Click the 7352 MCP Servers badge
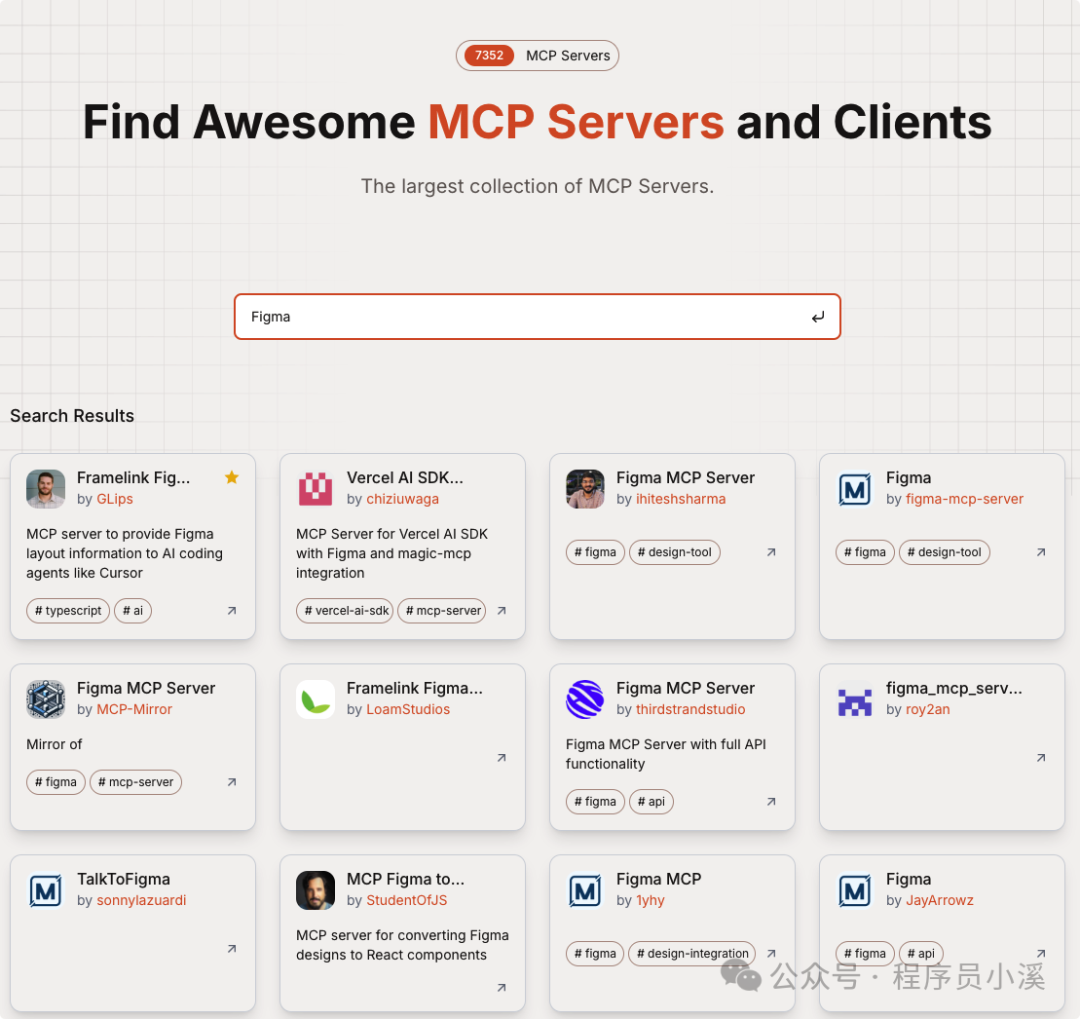Screen dimensions: 1080x1019 click(x=537, y=55)
